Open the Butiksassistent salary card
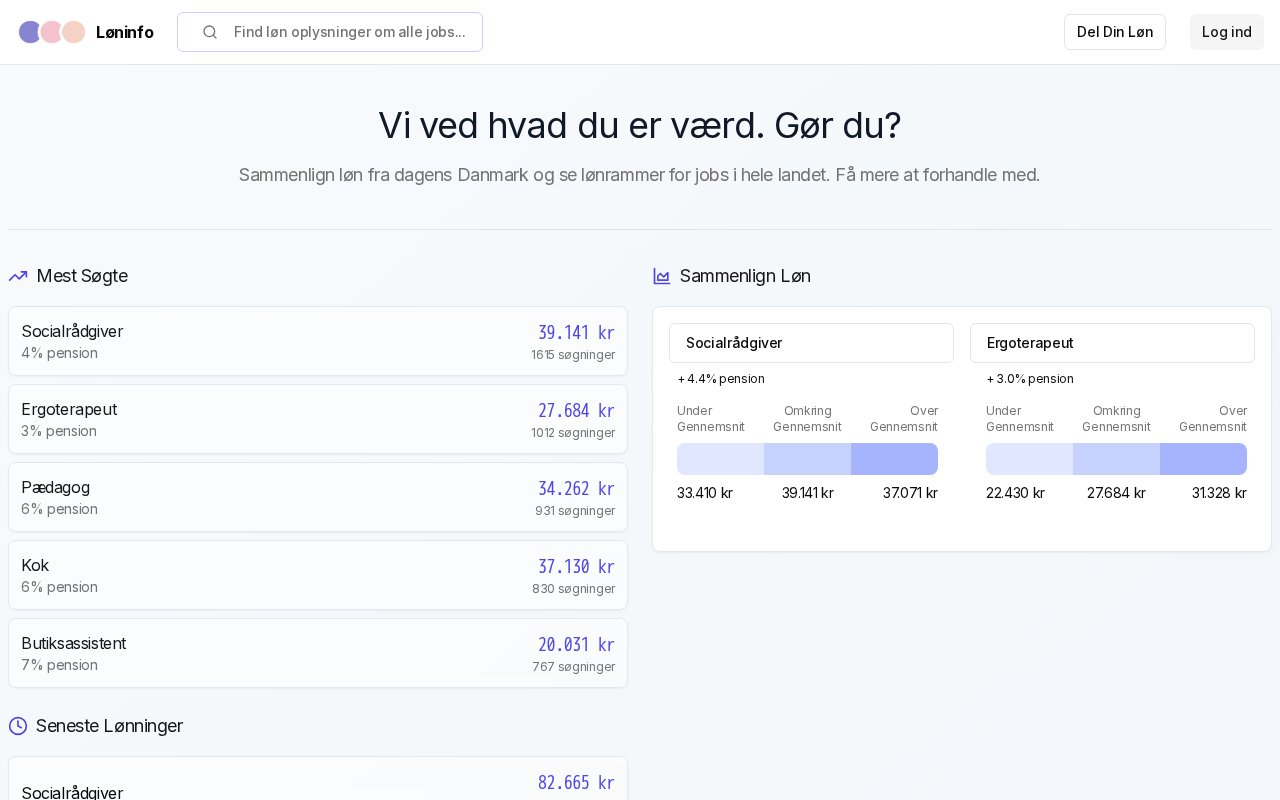Viewport: 1280px width, 800px height. tap(318, 653)
